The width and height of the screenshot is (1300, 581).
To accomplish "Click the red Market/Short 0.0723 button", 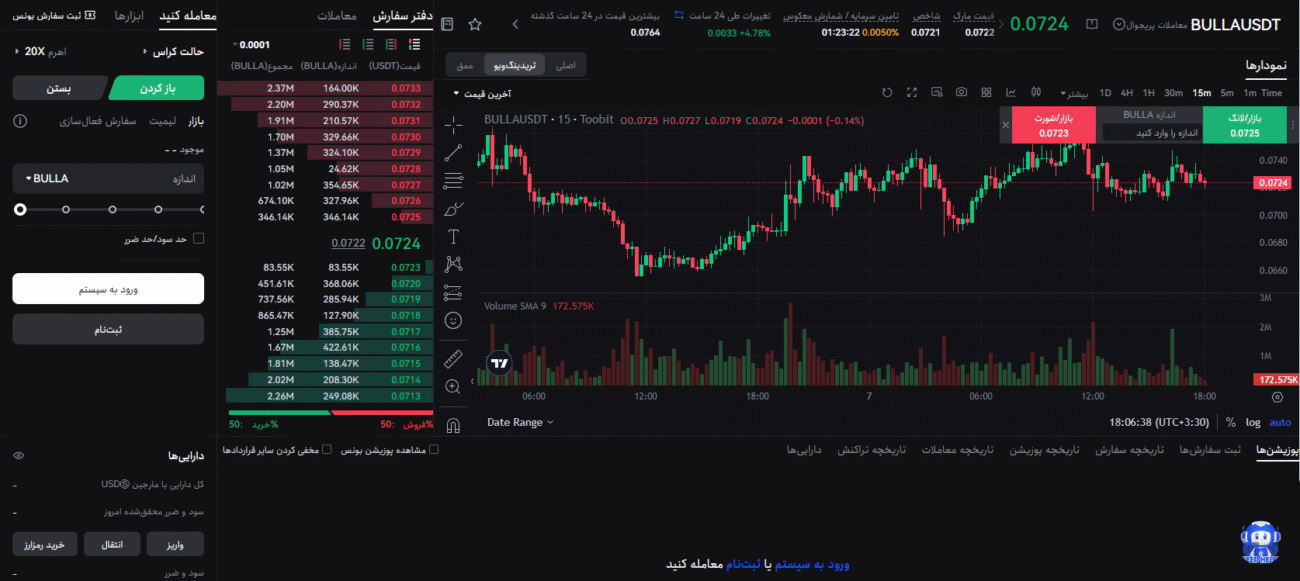I will pyautogui.click(x=1054, y=125).
